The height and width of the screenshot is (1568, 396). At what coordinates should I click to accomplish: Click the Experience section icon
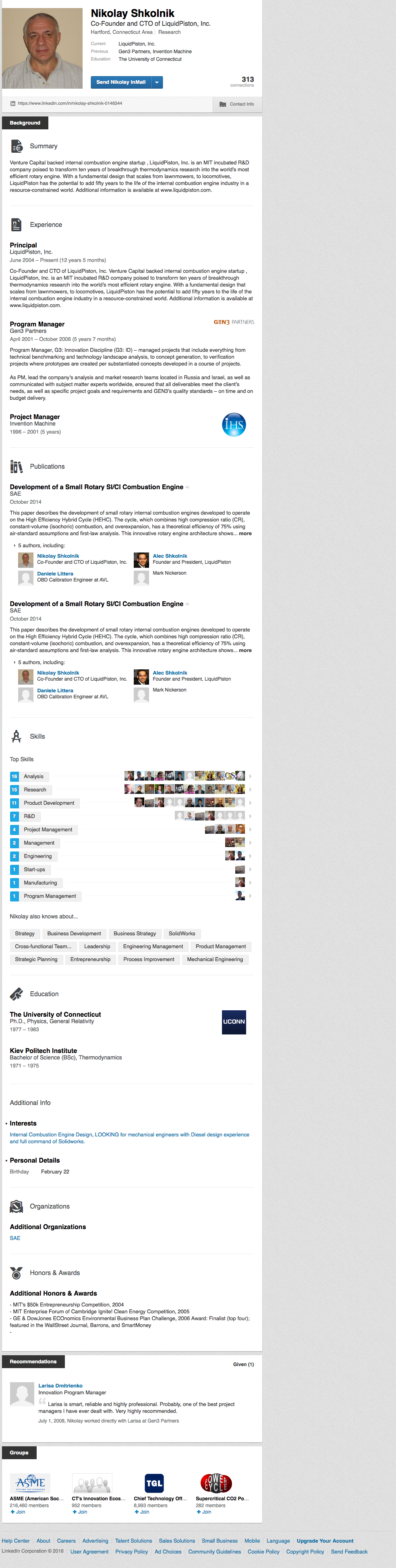click(17, 224)
